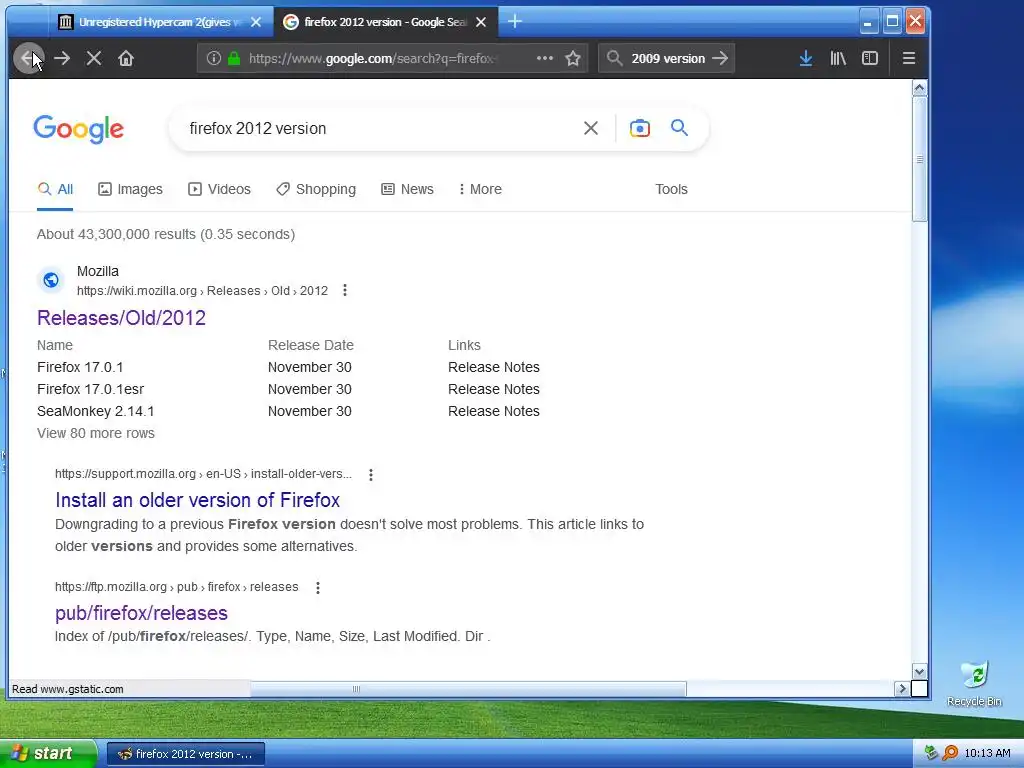Bookmark this page with the star icon
Screen dimensions: 1024x768
[573, 58]
